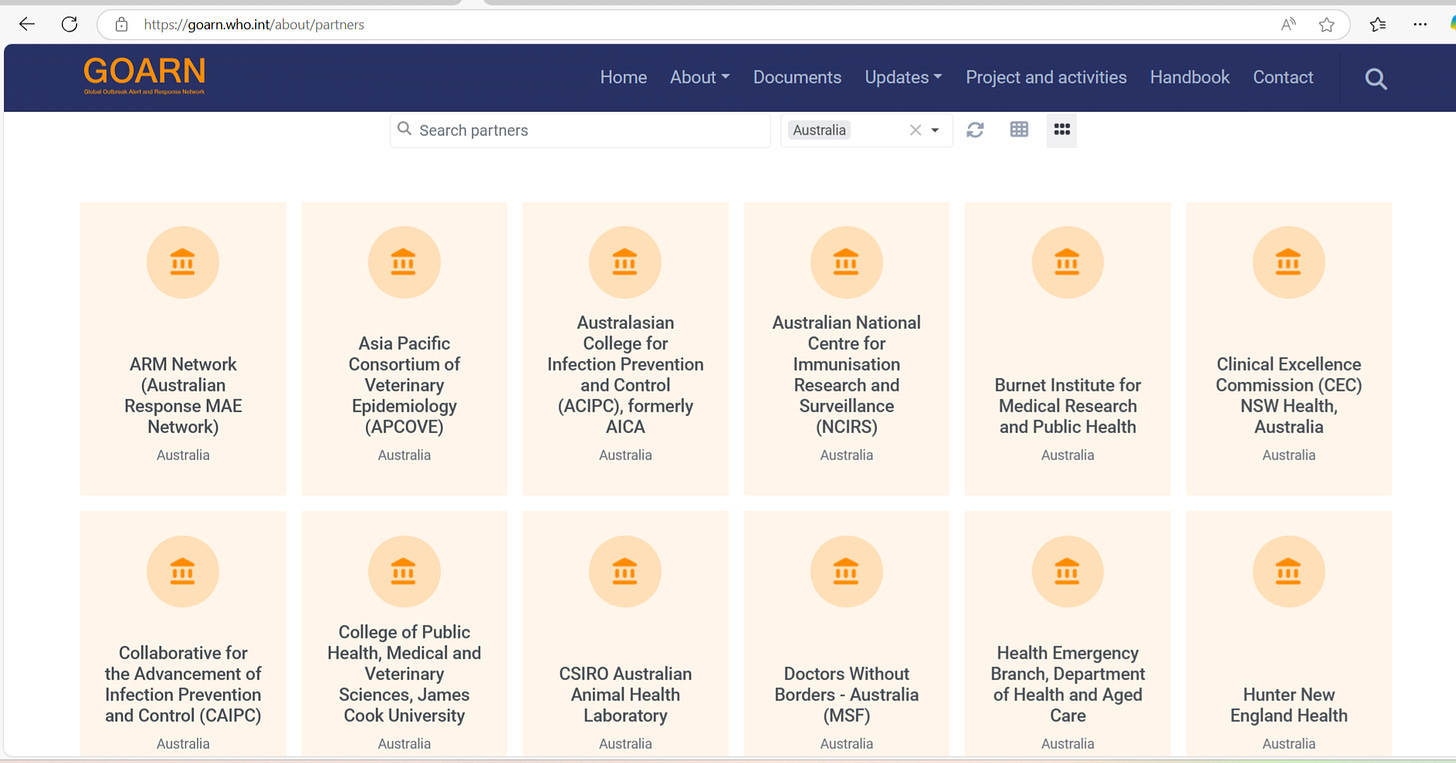Open the favorites list icon
This screenshot has height=763, width=1456.
pyautogui.click(x=1378, y=24)
